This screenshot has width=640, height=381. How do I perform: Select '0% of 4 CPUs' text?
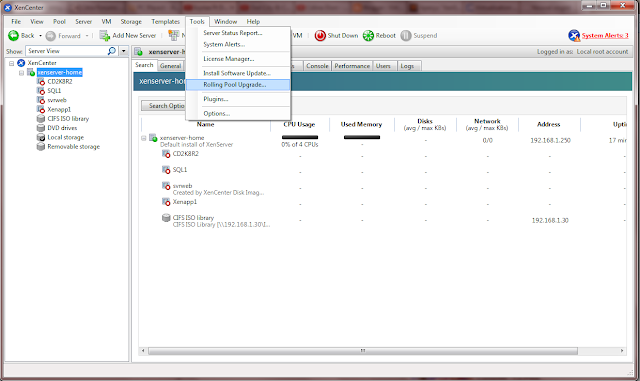[x=300, y=145]
